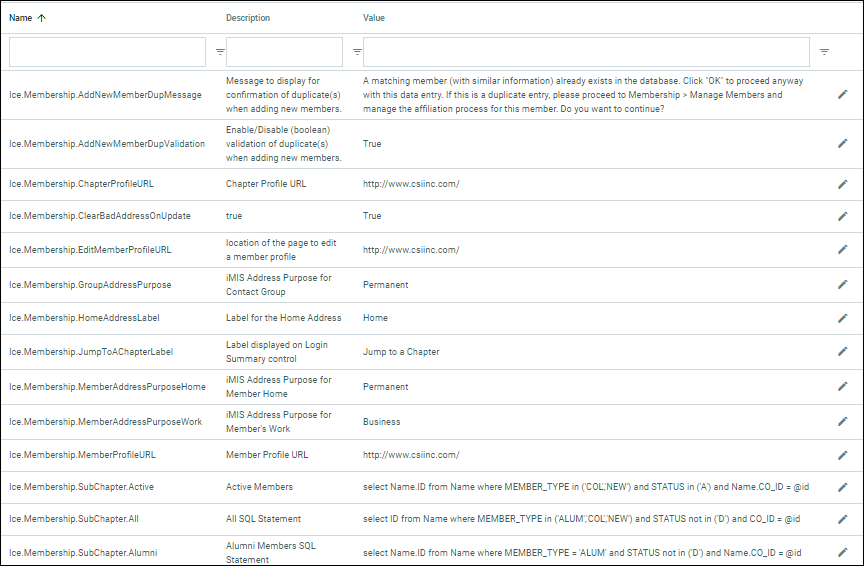Edit MemberAddressPurposeHome setting
Viewport: 864px width, 566px height.
pyautogui.click(x=842, y=386)
